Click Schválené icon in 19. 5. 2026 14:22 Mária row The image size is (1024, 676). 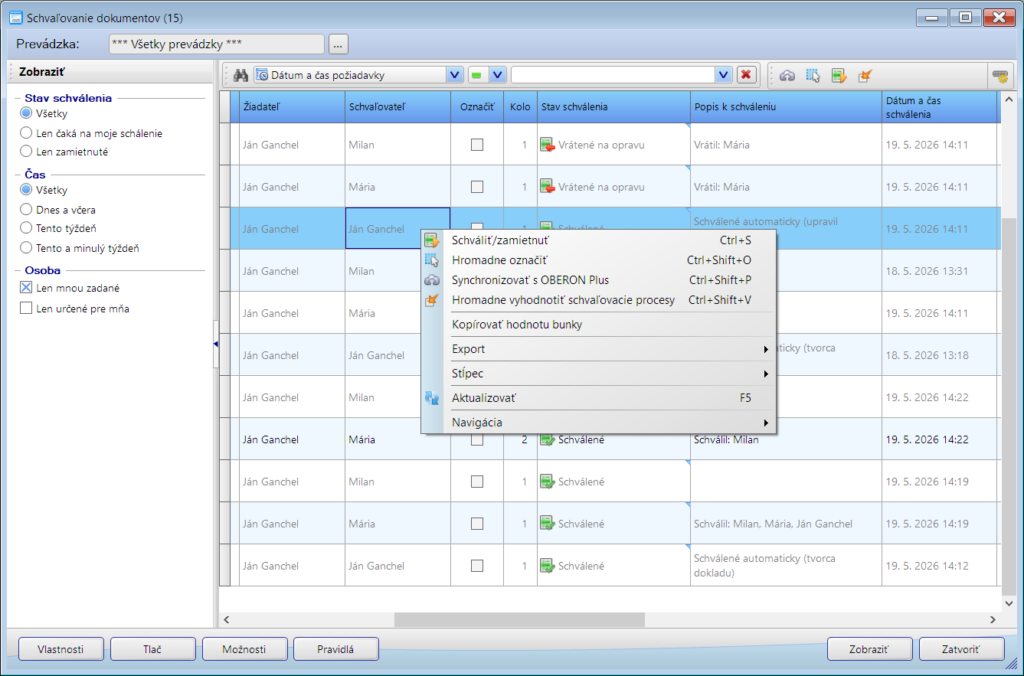coord(547,440)
